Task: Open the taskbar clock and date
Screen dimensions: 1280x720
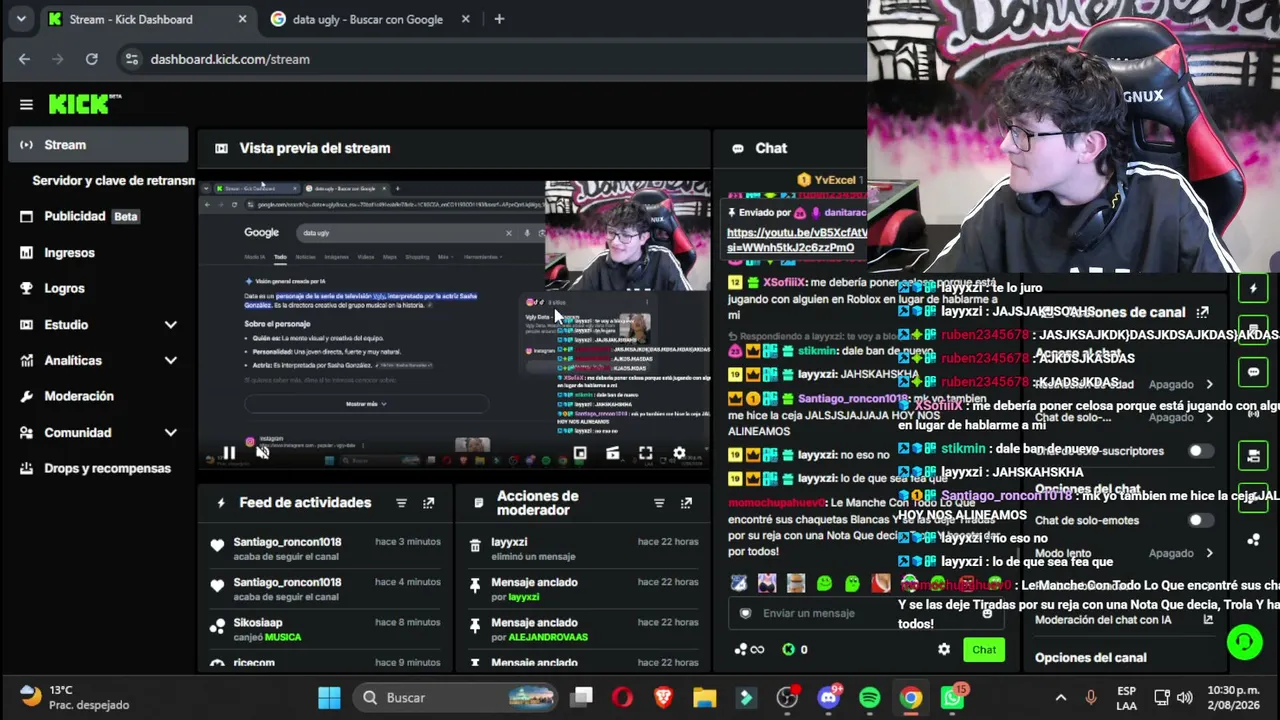Action: pos(1231,697)
